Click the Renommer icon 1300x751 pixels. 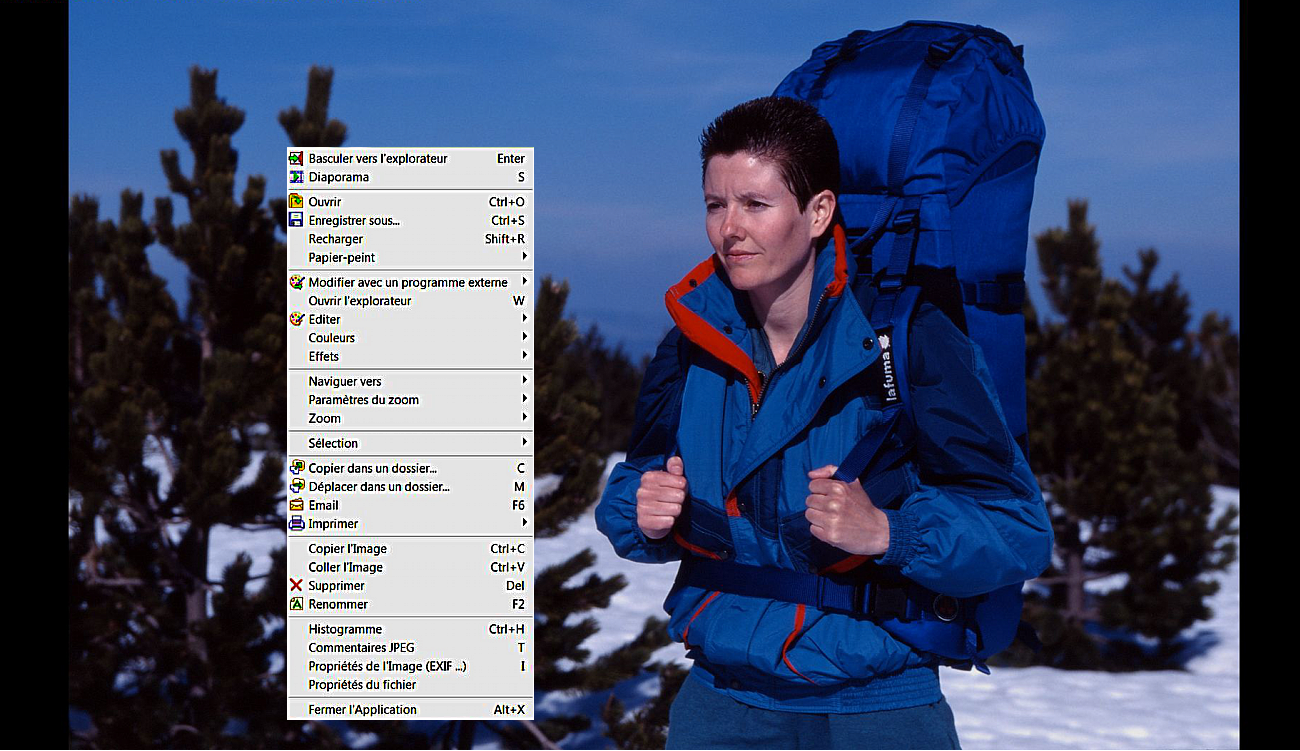click(296, 604)
